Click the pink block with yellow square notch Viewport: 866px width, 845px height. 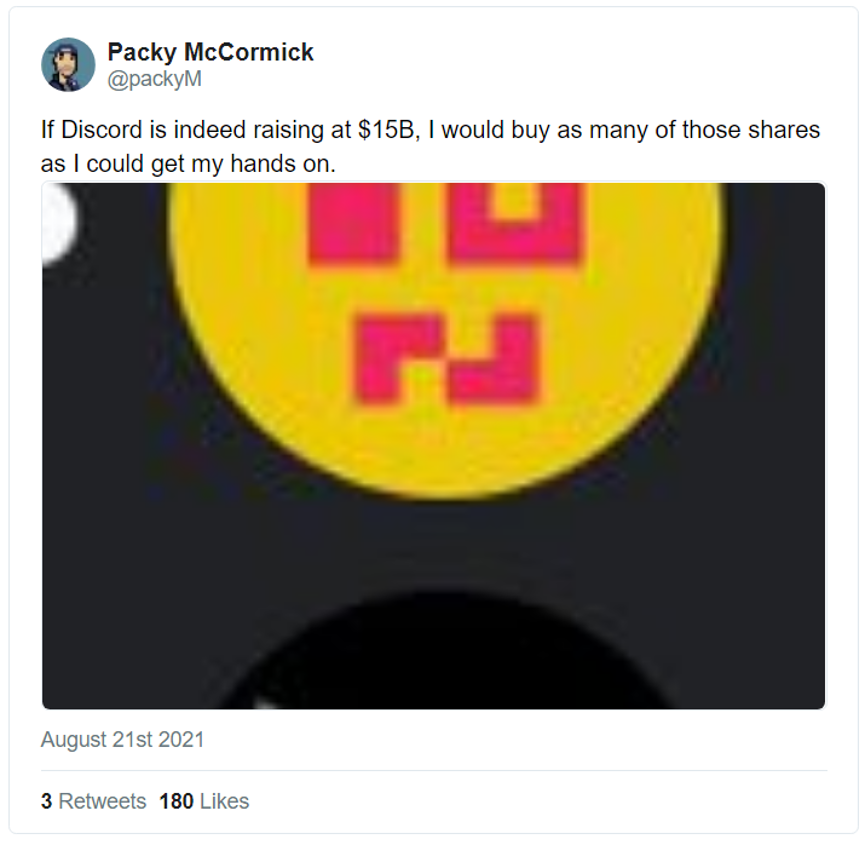(x=514, y=223)
